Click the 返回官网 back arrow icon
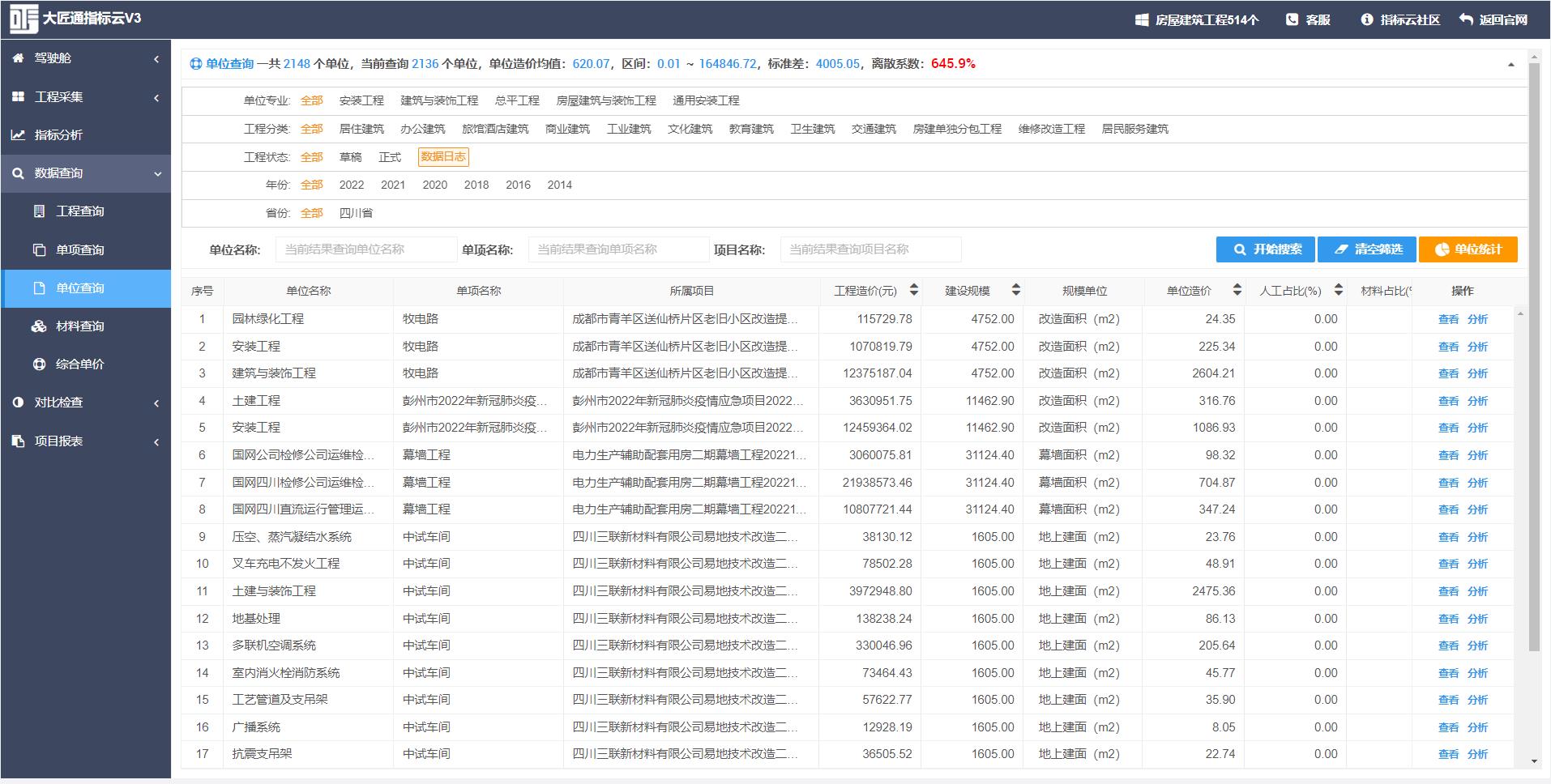Screen dimensions: 1551x784 click(1466, 19)
